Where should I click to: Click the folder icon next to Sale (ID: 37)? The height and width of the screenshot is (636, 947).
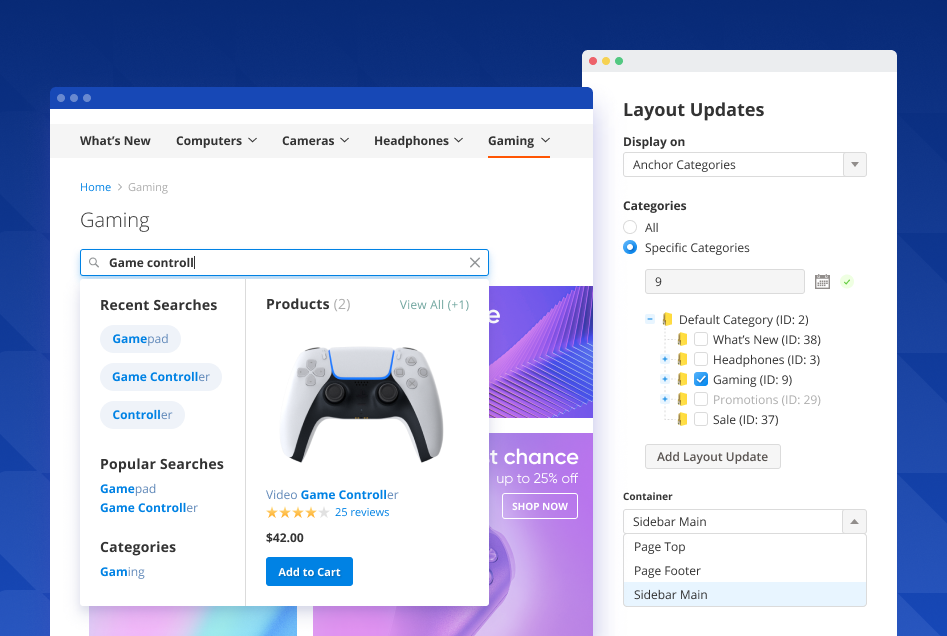pos(682,419)
